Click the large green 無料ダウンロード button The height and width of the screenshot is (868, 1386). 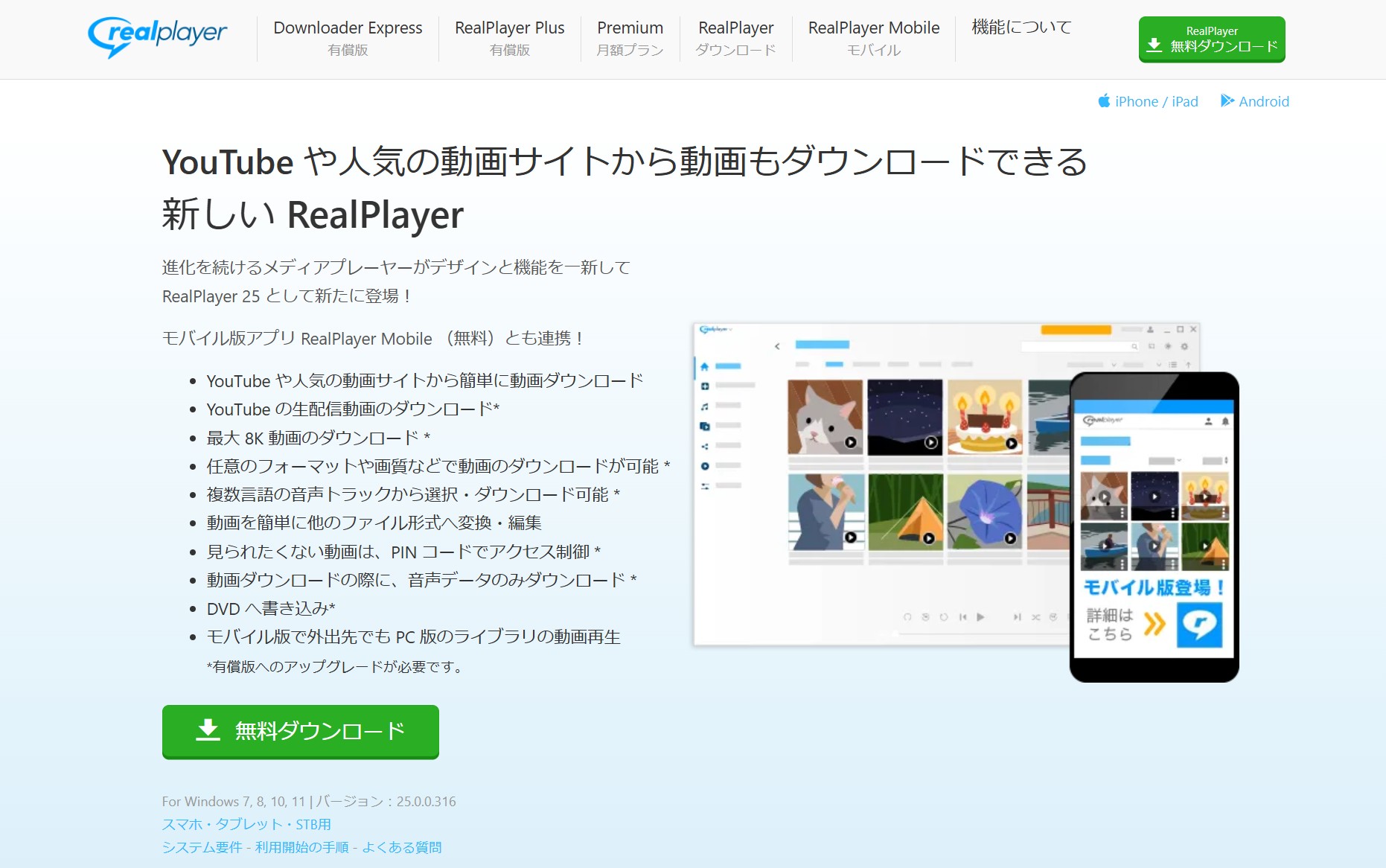tap(301, 732)
